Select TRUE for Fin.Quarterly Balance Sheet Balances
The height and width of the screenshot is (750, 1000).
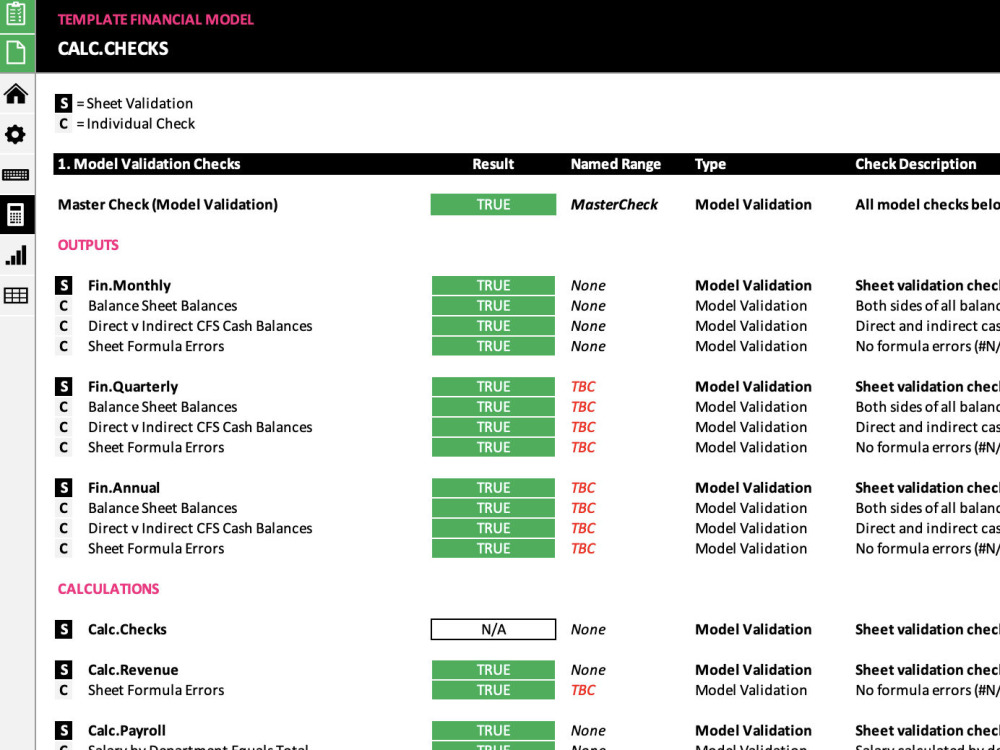click(x=493, y=407)
